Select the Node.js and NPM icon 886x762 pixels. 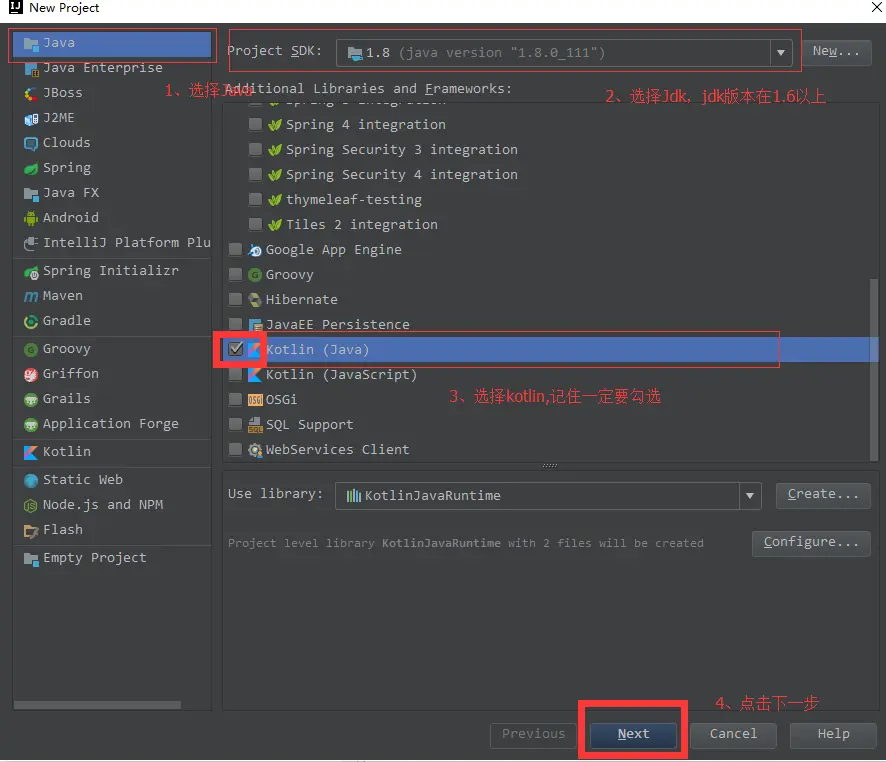pos(31,505)
